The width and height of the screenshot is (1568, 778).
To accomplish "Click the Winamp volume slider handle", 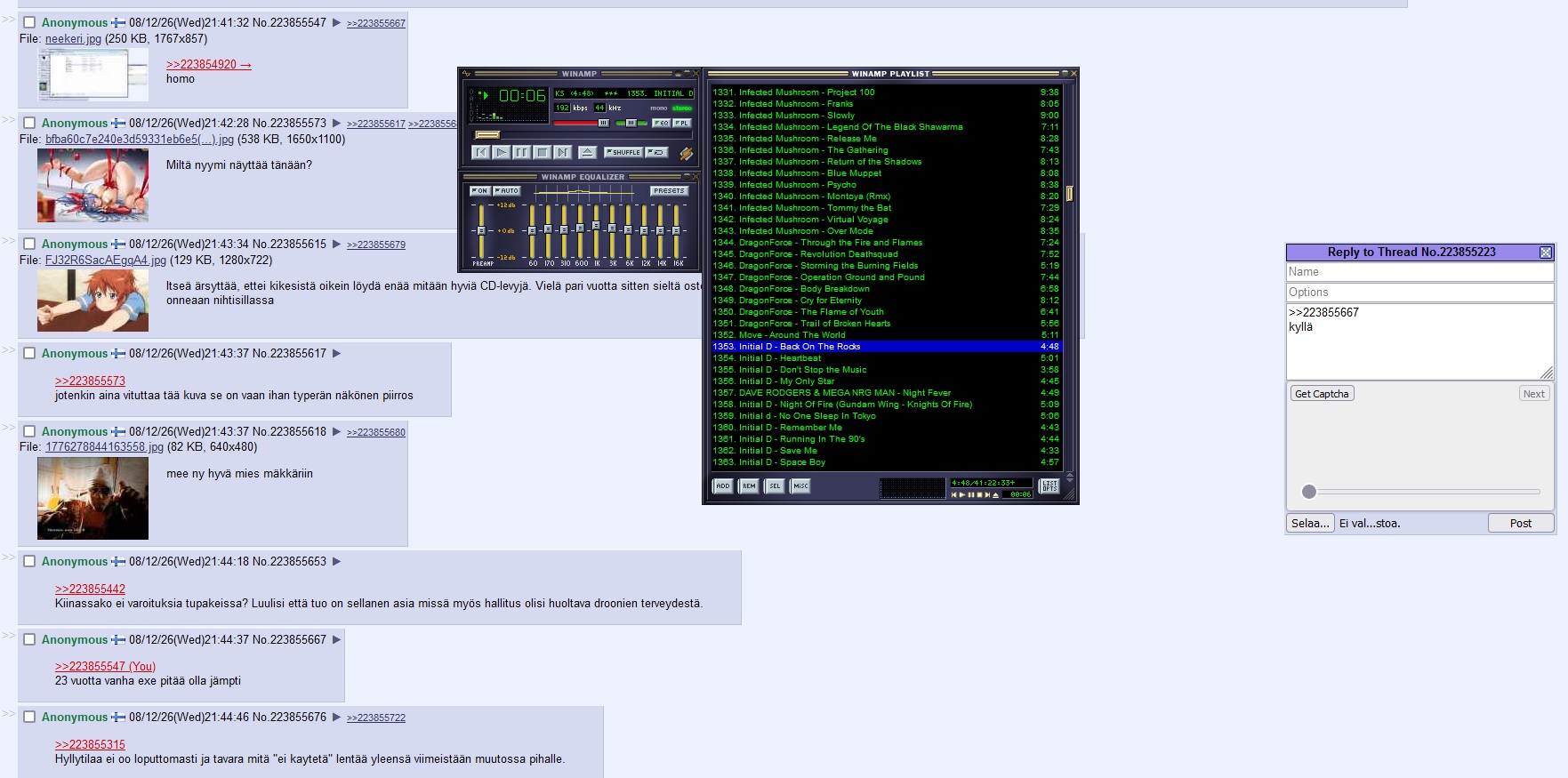I will pos(603,123).
